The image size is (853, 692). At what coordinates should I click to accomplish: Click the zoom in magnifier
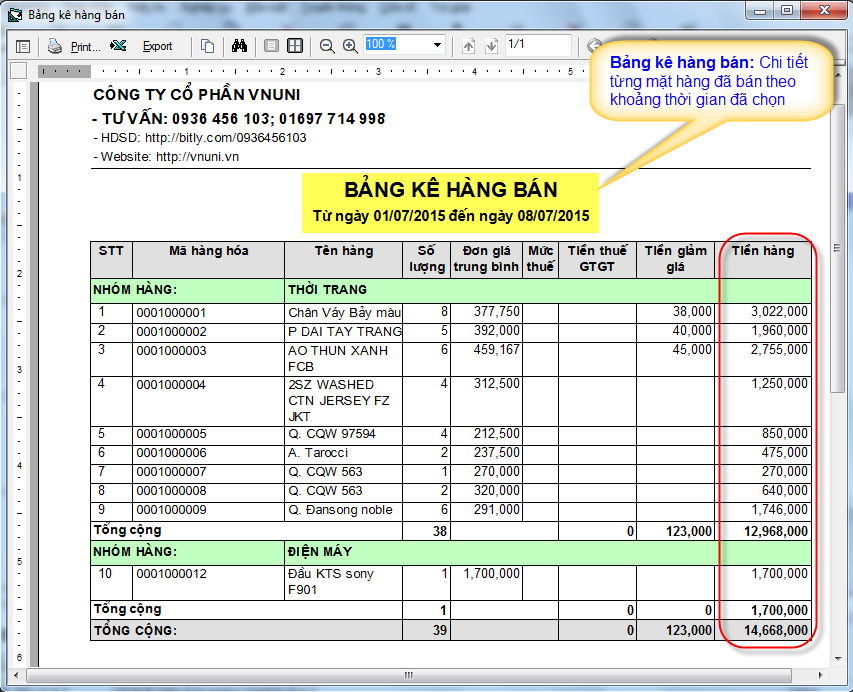[350, 46]
